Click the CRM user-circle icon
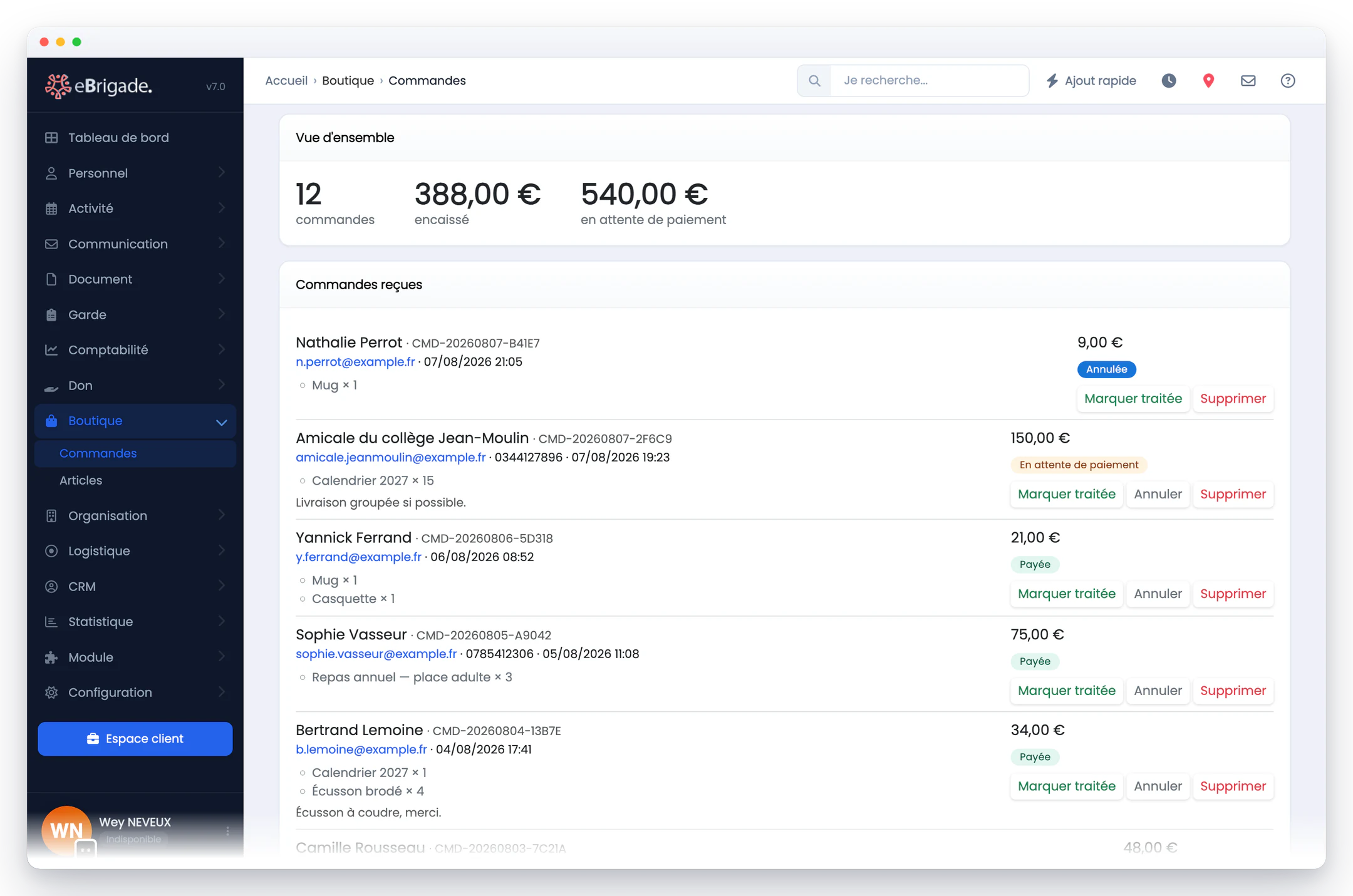 coord(51,587)
